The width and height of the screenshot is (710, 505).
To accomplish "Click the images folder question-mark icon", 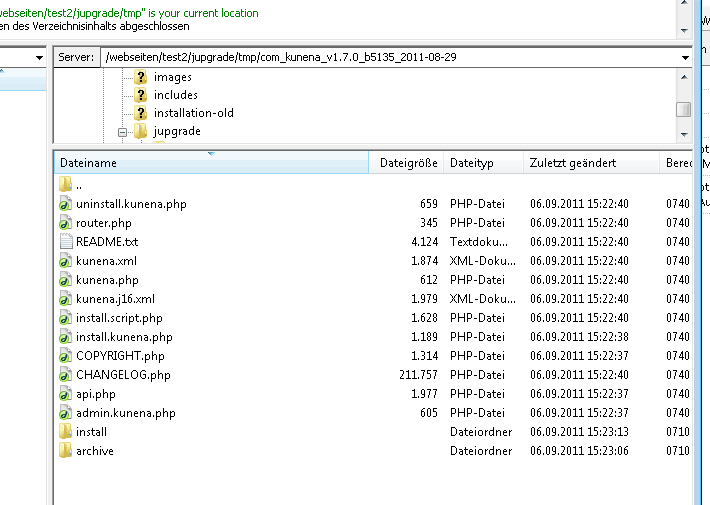I will pyautogui.click(x=141, y=77).
